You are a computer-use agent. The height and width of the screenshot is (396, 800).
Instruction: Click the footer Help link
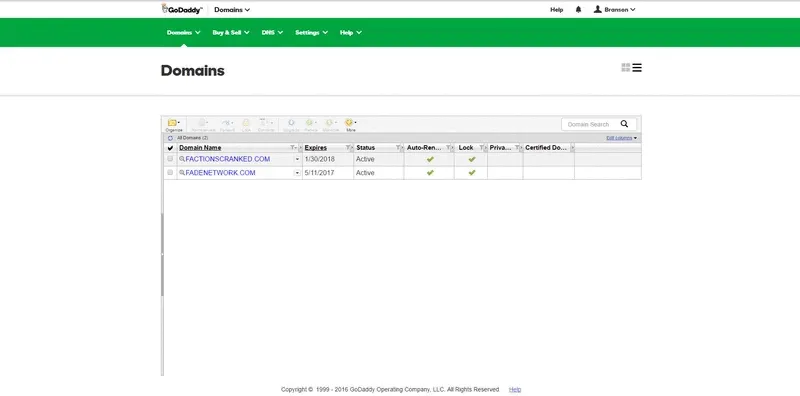coord(515,389)
